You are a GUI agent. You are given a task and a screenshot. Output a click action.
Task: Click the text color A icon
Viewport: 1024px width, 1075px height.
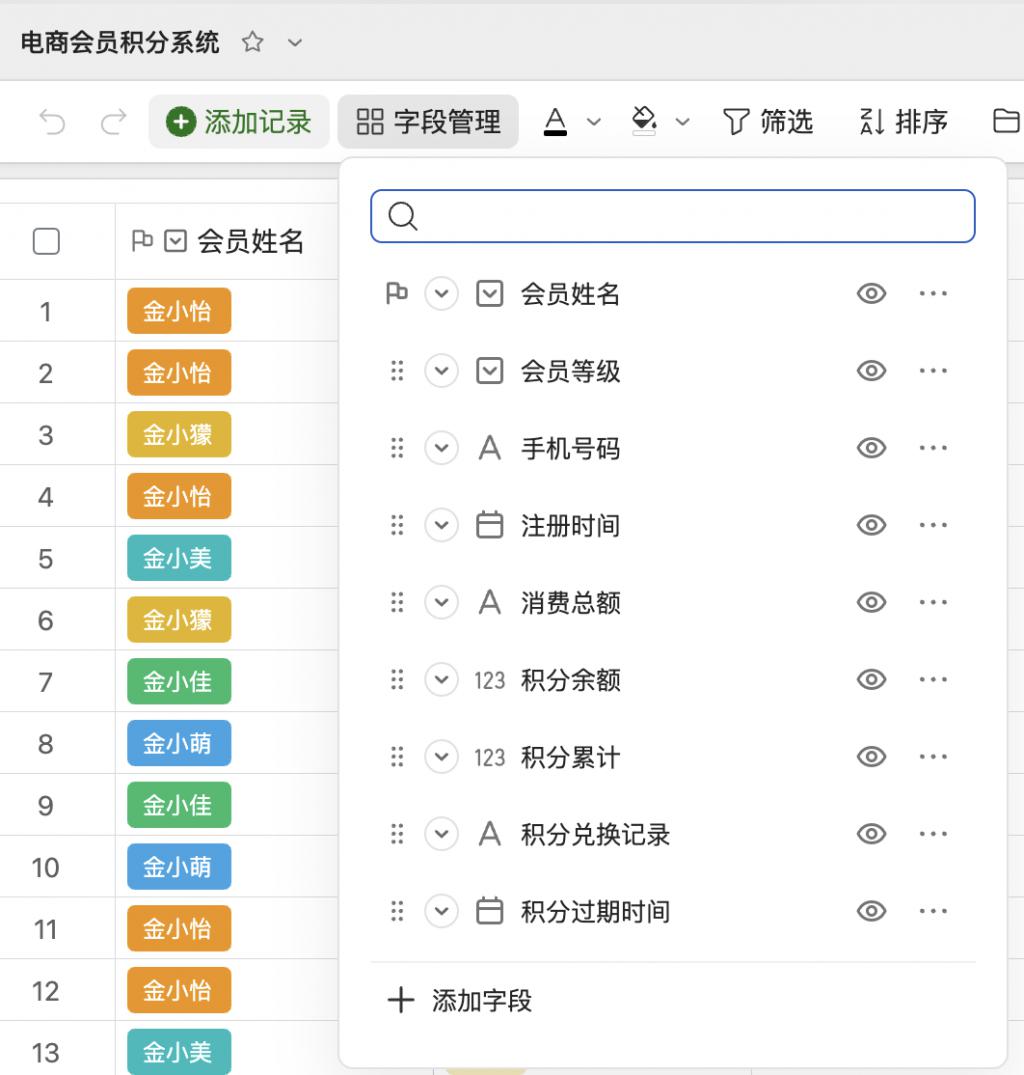point(555,121)
